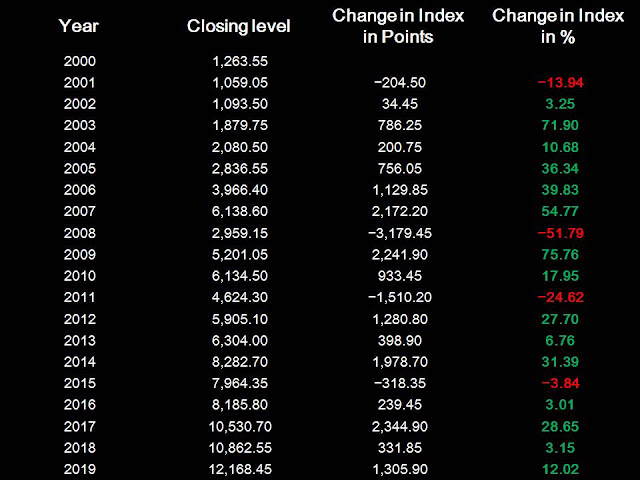Click the green 71.90 percentage
Screen dimensions: 640x480
[x=560, y=125]
